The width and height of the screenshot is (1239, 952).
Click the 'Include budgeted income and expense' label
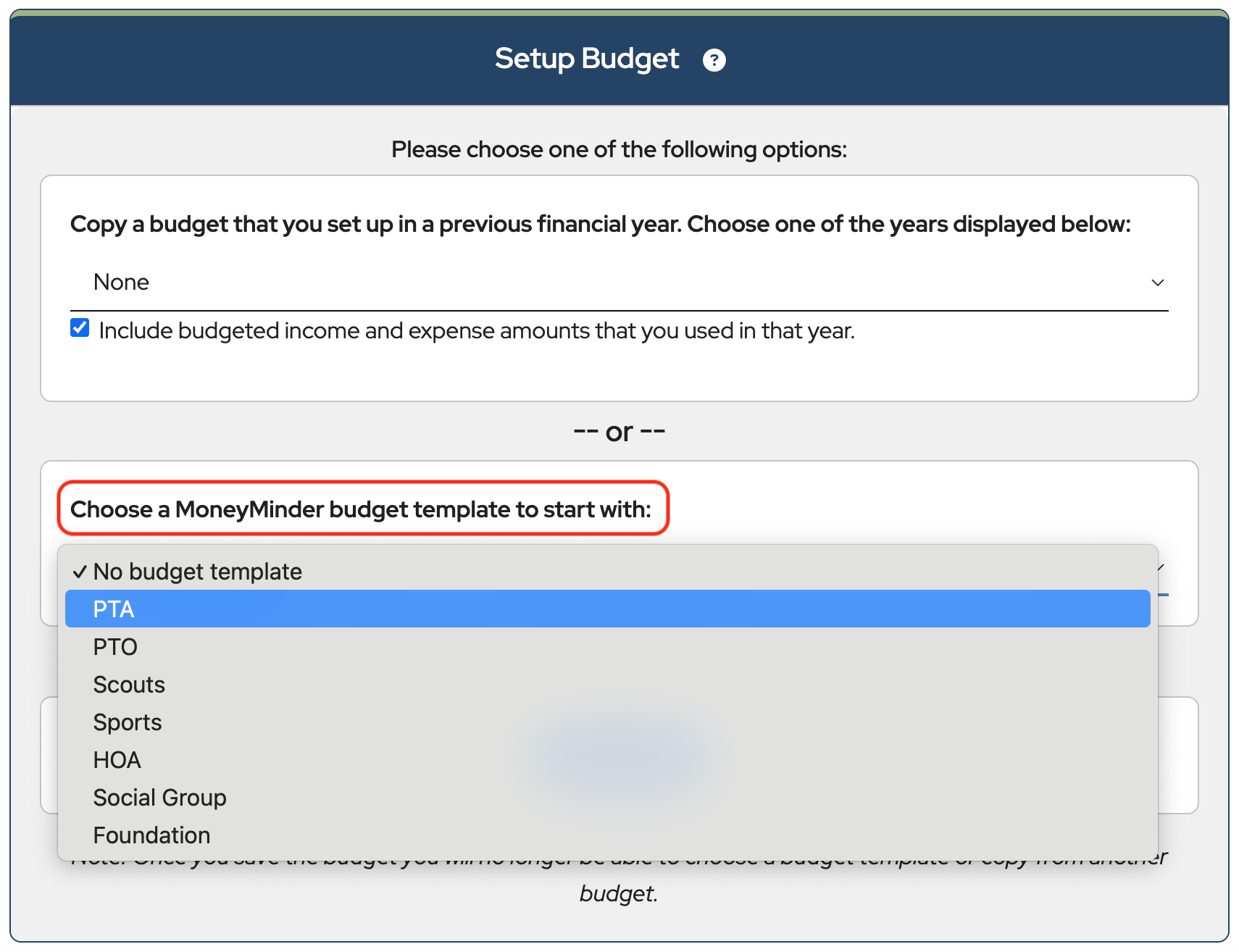(x=477, y=331)
